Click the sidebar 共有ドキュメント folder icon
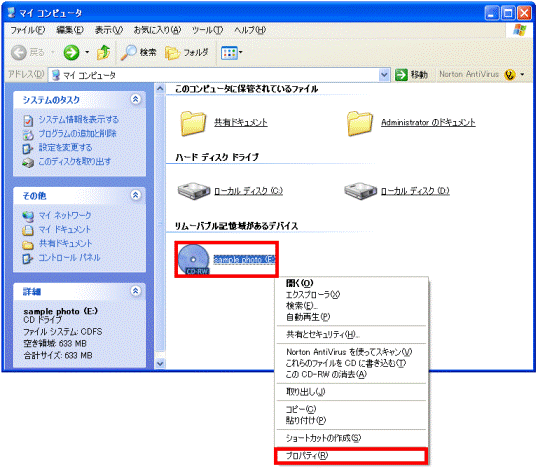 tap(28, 245)
